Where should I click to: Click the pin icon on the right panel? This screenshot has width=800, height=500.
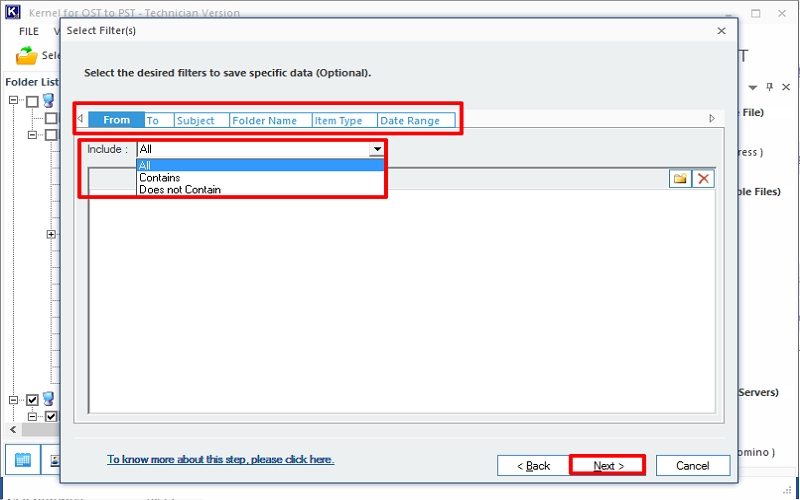click(770, 87)
